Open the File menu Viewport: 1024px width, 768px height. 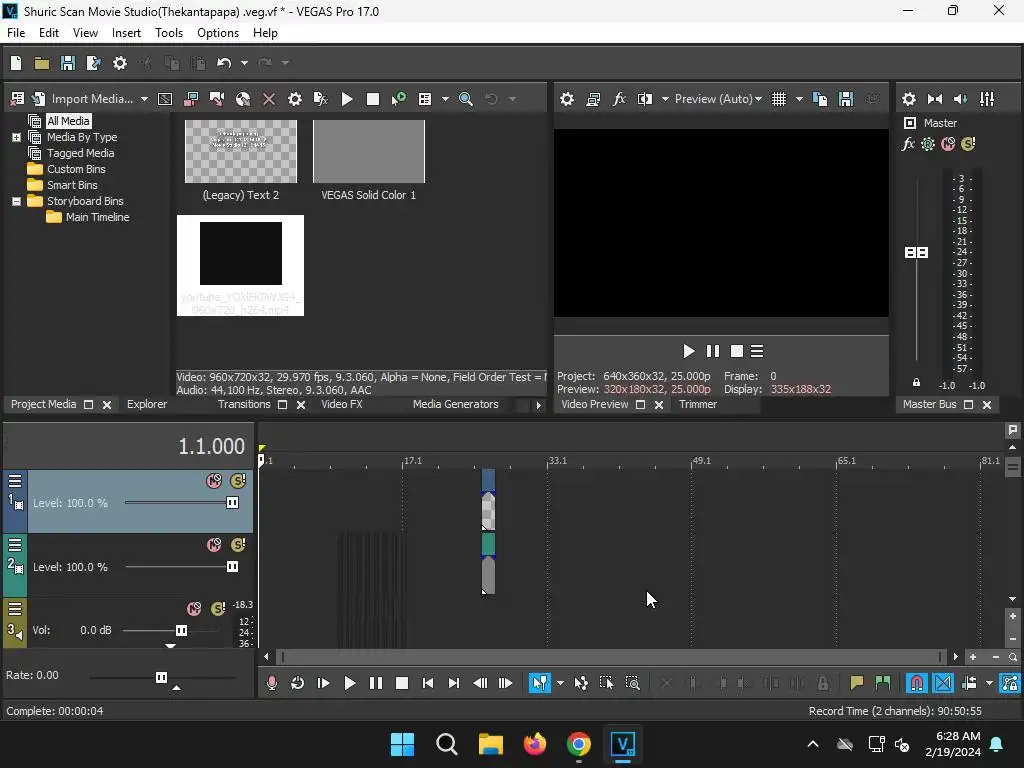[x=16, y=33]
